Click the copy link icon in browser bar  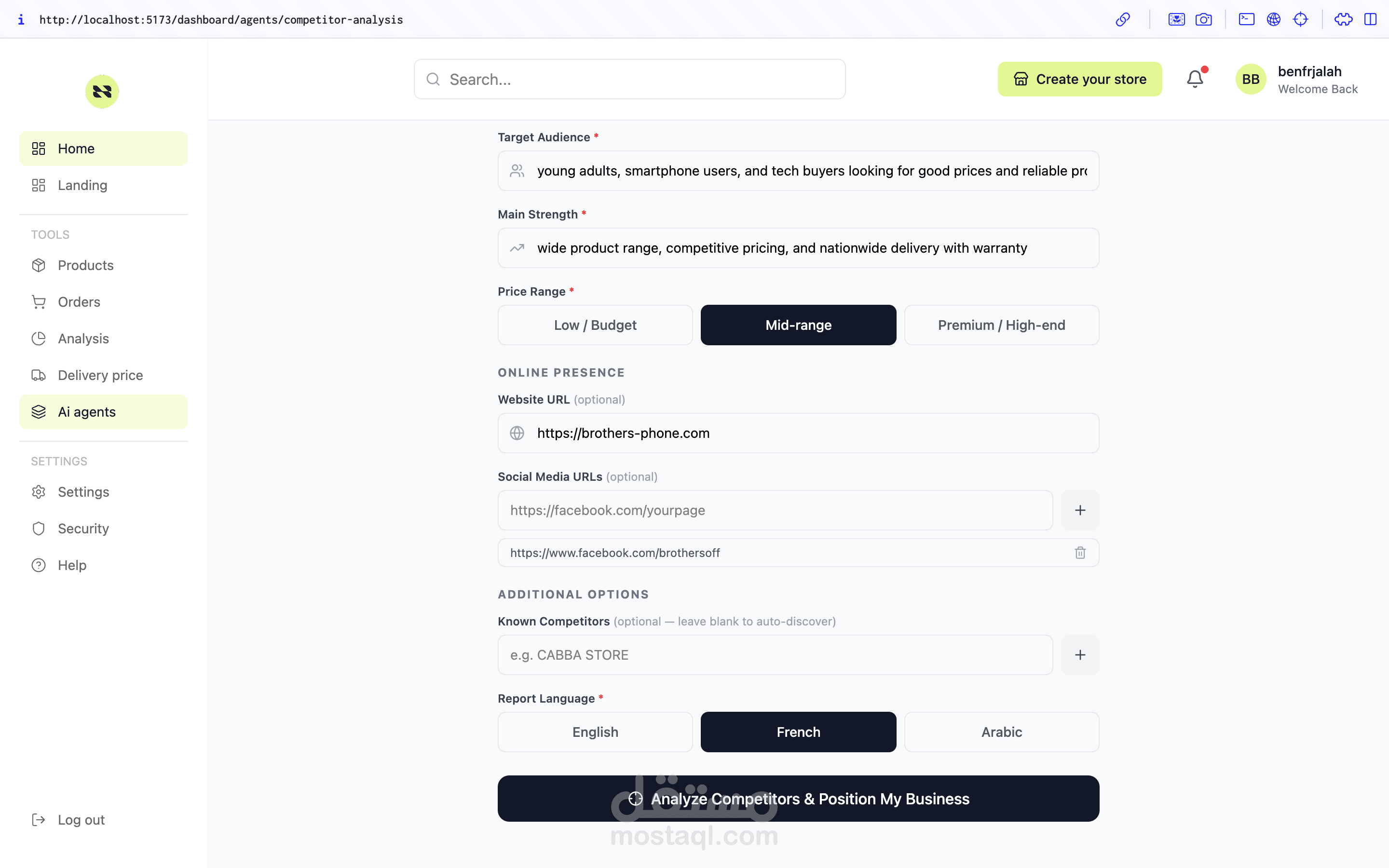pyautogui.click(x=1123, y=19)
